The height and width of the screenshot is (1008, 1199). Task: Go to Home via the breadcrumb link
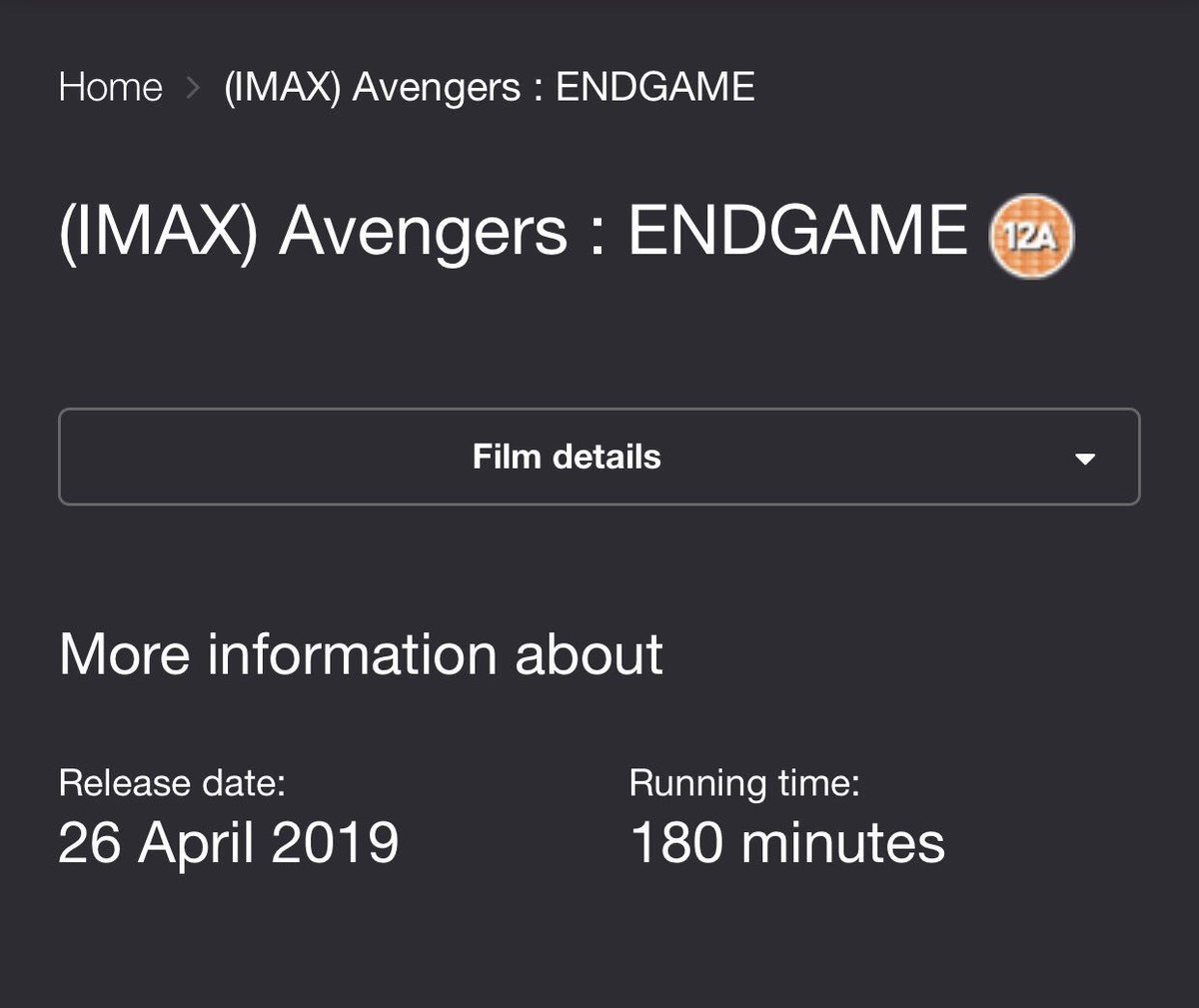[110, 88]
